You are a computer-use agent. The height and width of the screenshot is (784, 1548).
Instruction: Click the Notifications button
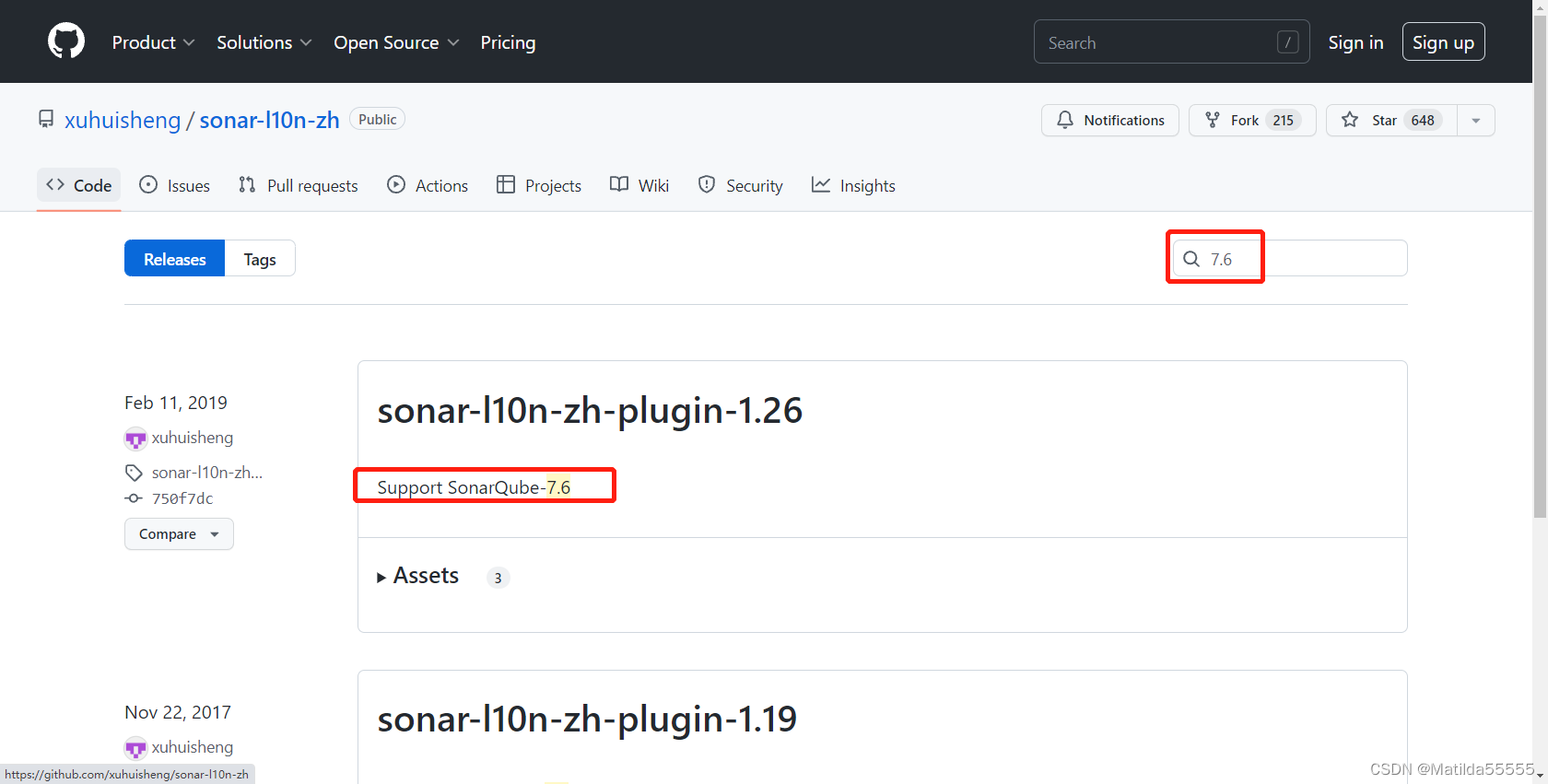tap(1109, 121)
